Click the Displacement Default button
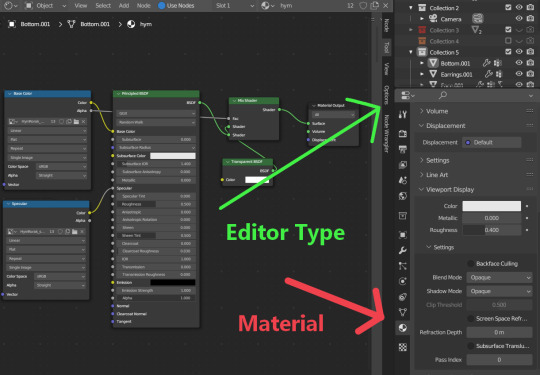The height and width of the screenshot is (375, 540). coord(491,143)
